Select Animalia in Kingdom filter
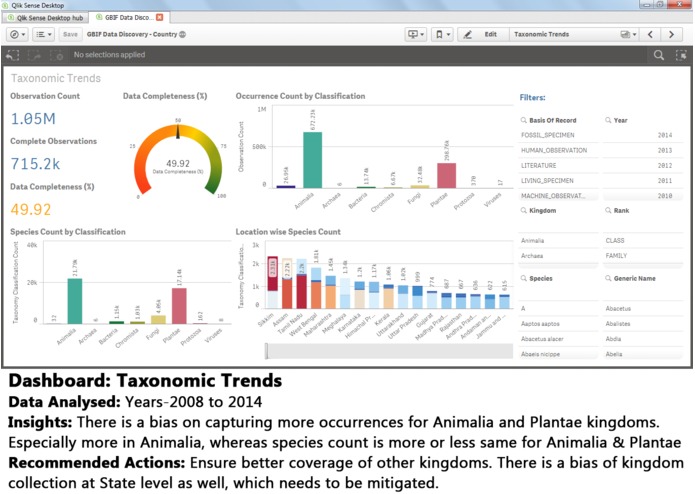This screenshot has width=695, height=494. [558, 241]
